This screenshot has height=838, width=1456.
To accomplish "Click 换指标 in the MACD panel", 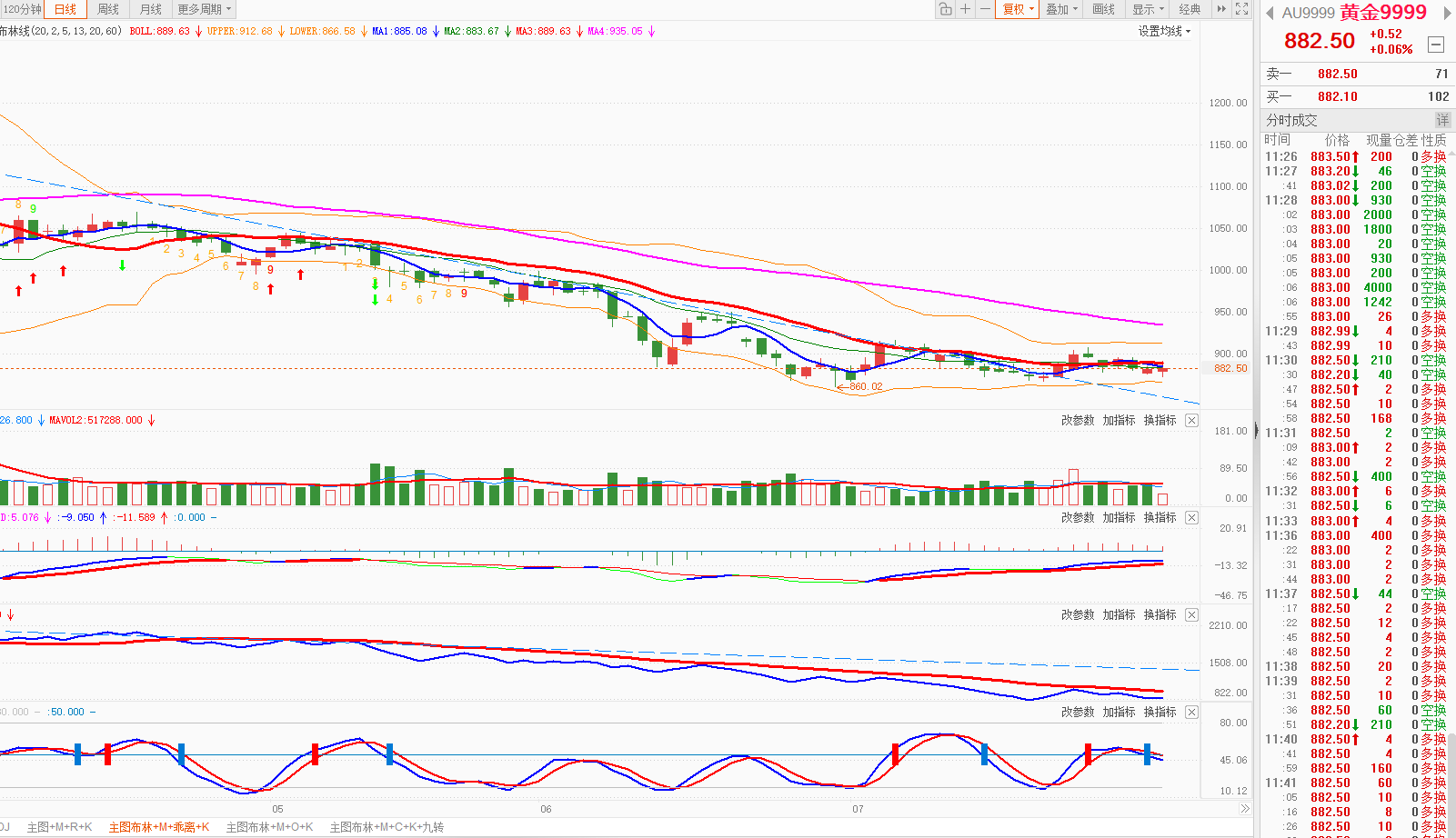I will point(1160,517).
